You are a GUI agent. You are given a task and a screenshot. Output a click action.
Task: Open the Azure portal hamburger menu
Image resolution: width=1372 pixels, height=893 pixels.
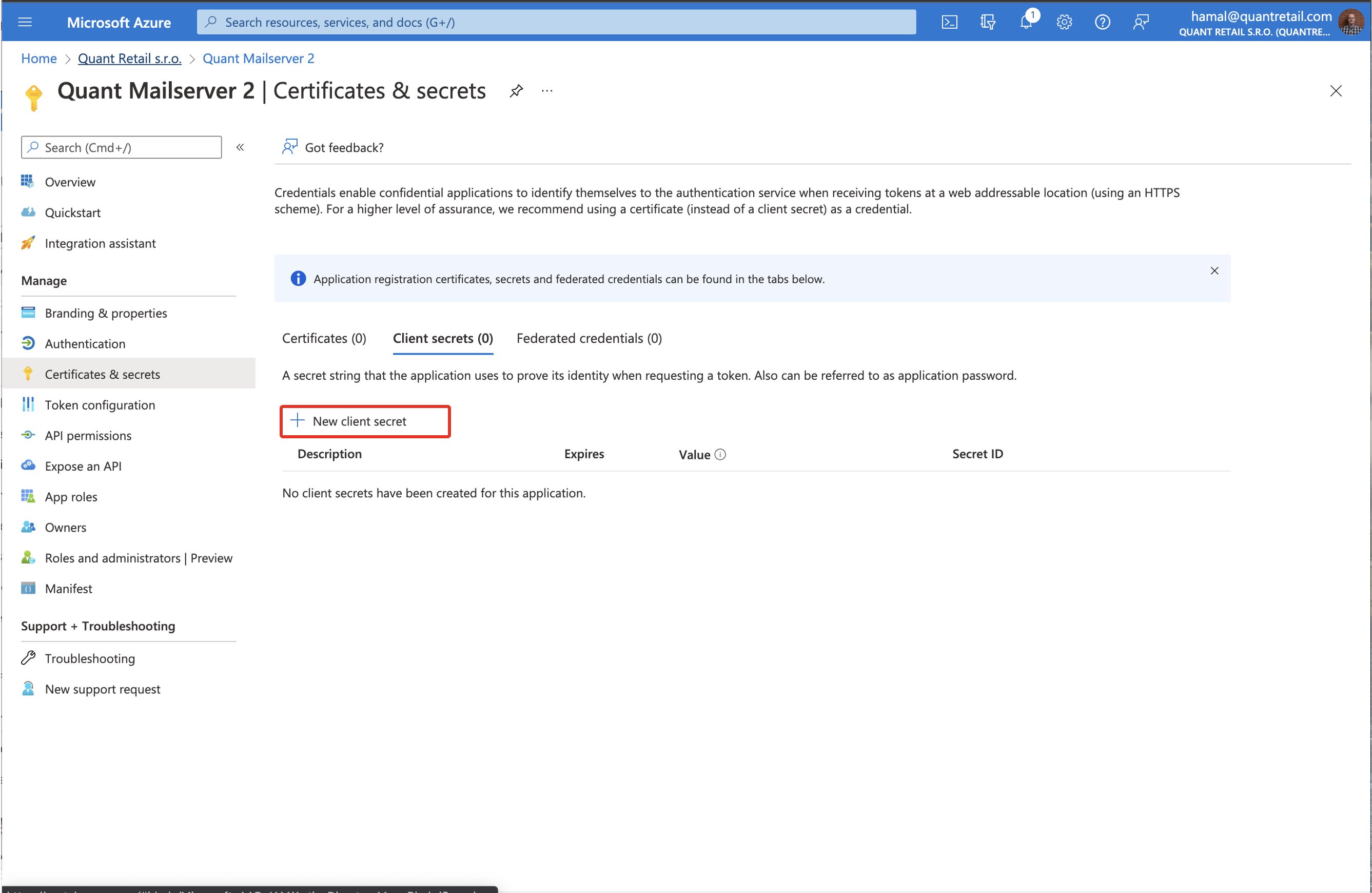tap(25, 22)
